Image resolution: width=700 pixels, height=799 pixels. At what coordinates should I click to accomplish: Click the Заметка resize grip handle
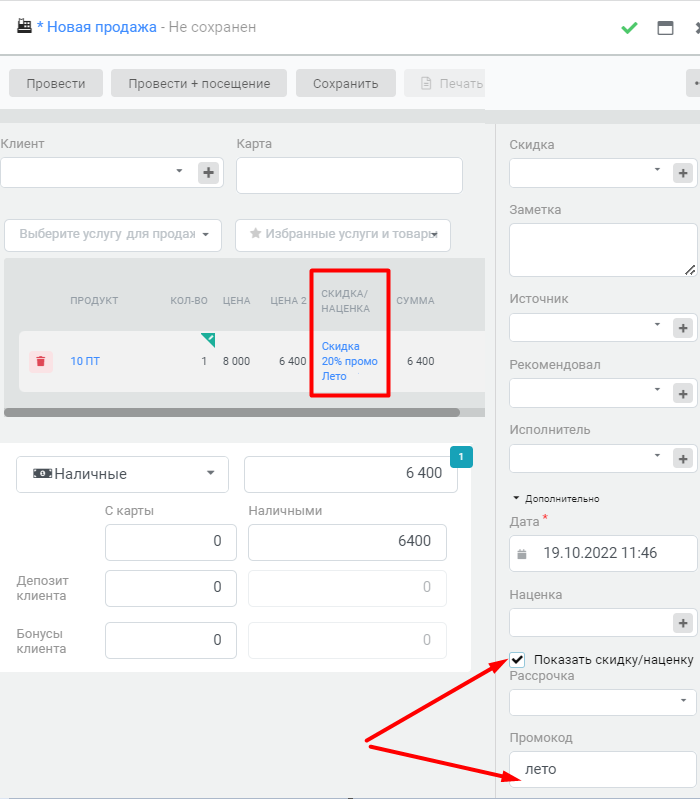(690, 270)
